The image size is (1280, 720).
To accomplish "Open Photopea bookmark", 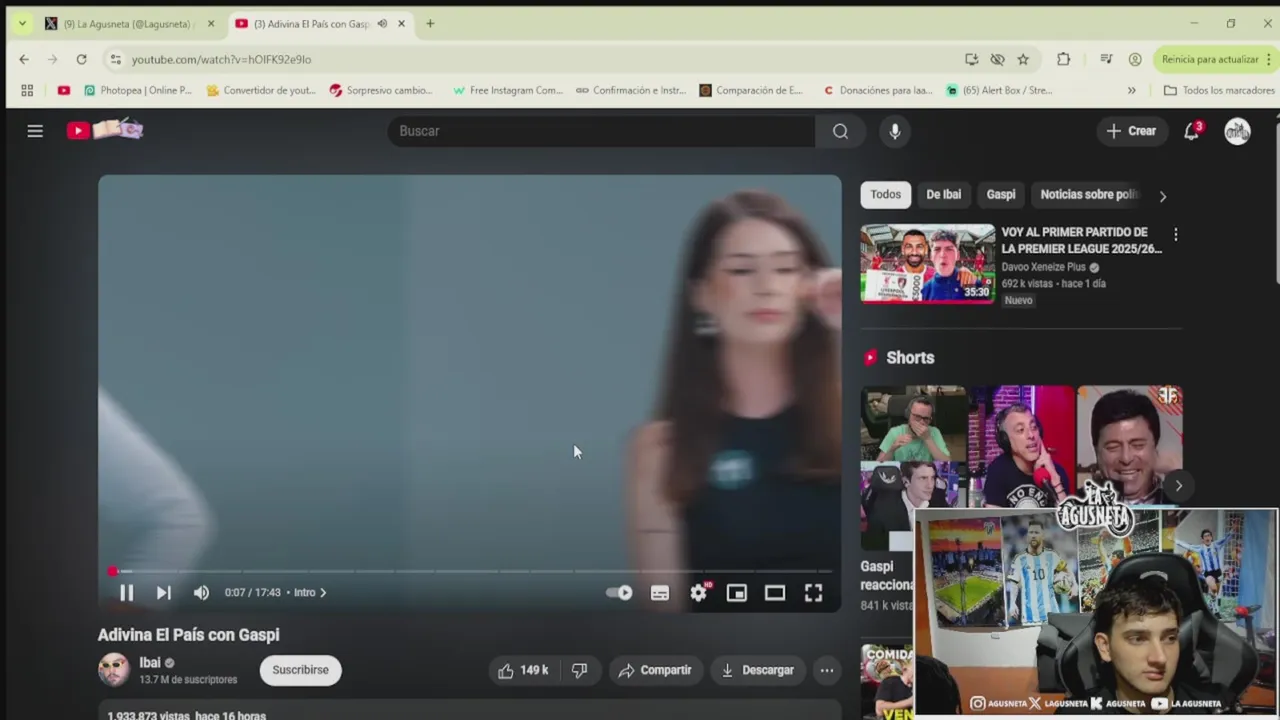I will pos(138,90).
